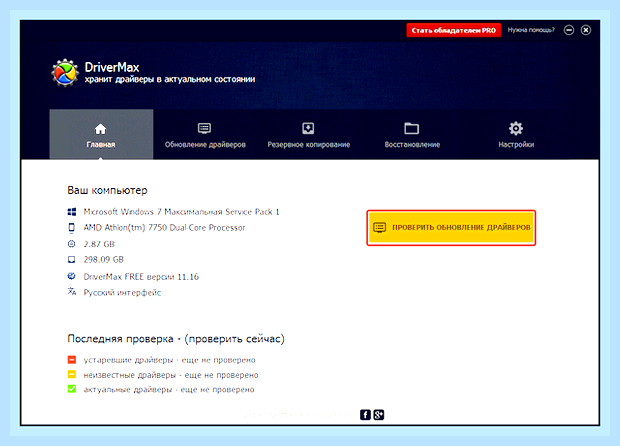Viewport: 620px width, 446px height.
Task: Select the AMD Athlon 7750 Dual-Core Processor text
Action: 164,228
